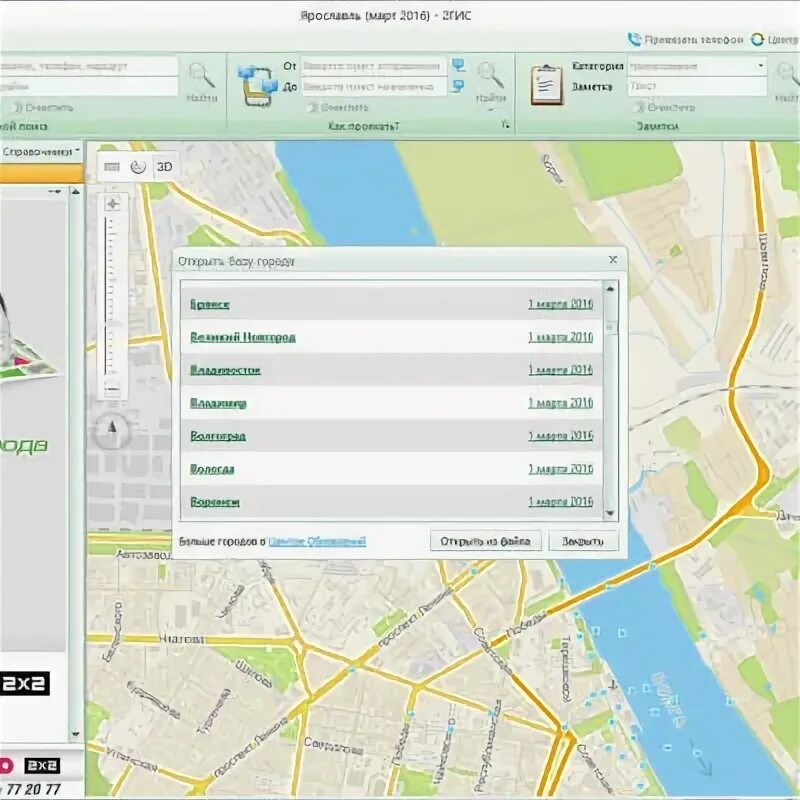Click the left panel scroll up arrow

pos(76,191)
